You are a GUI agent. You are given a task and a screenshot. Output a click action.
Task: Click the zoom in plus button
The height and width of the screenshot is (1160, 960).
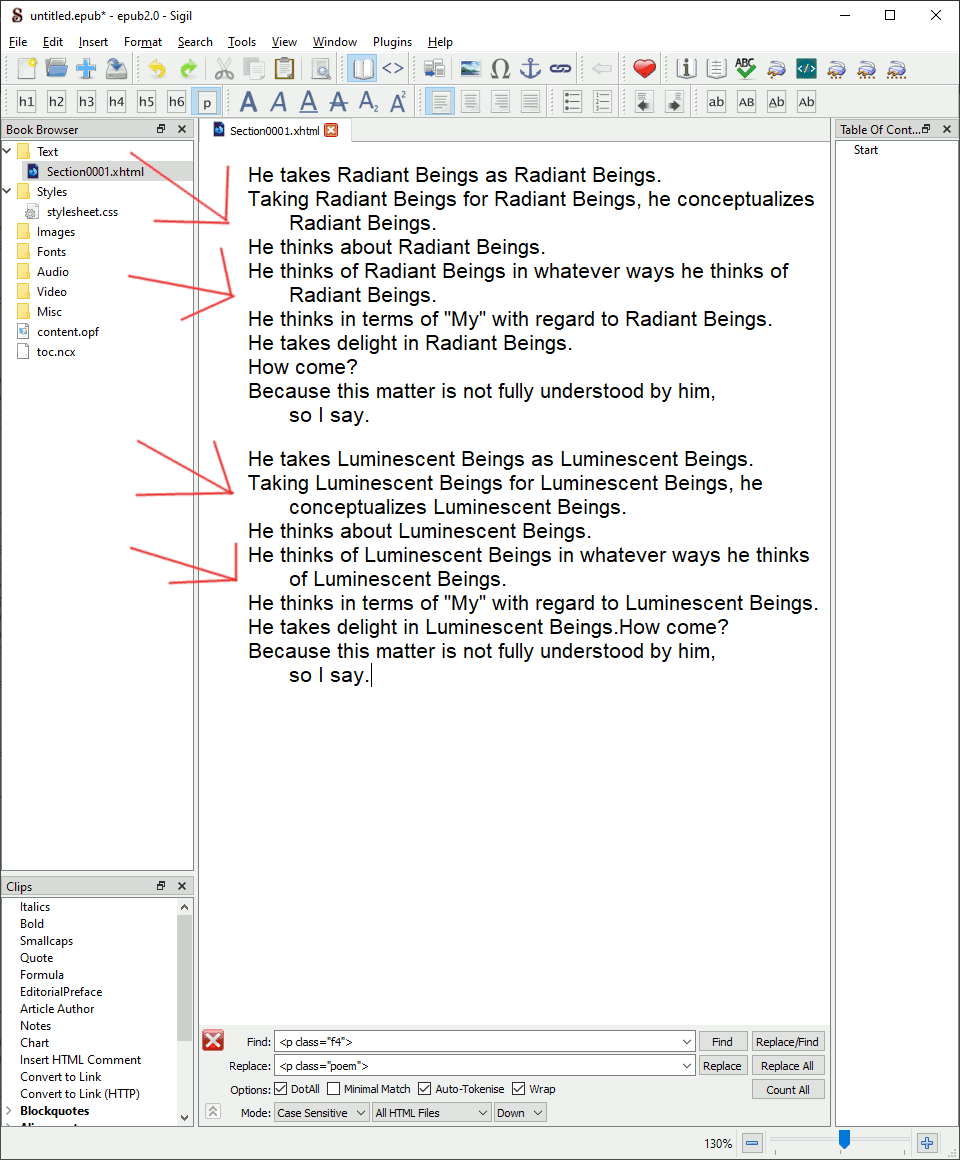(x=927, y=1143)
